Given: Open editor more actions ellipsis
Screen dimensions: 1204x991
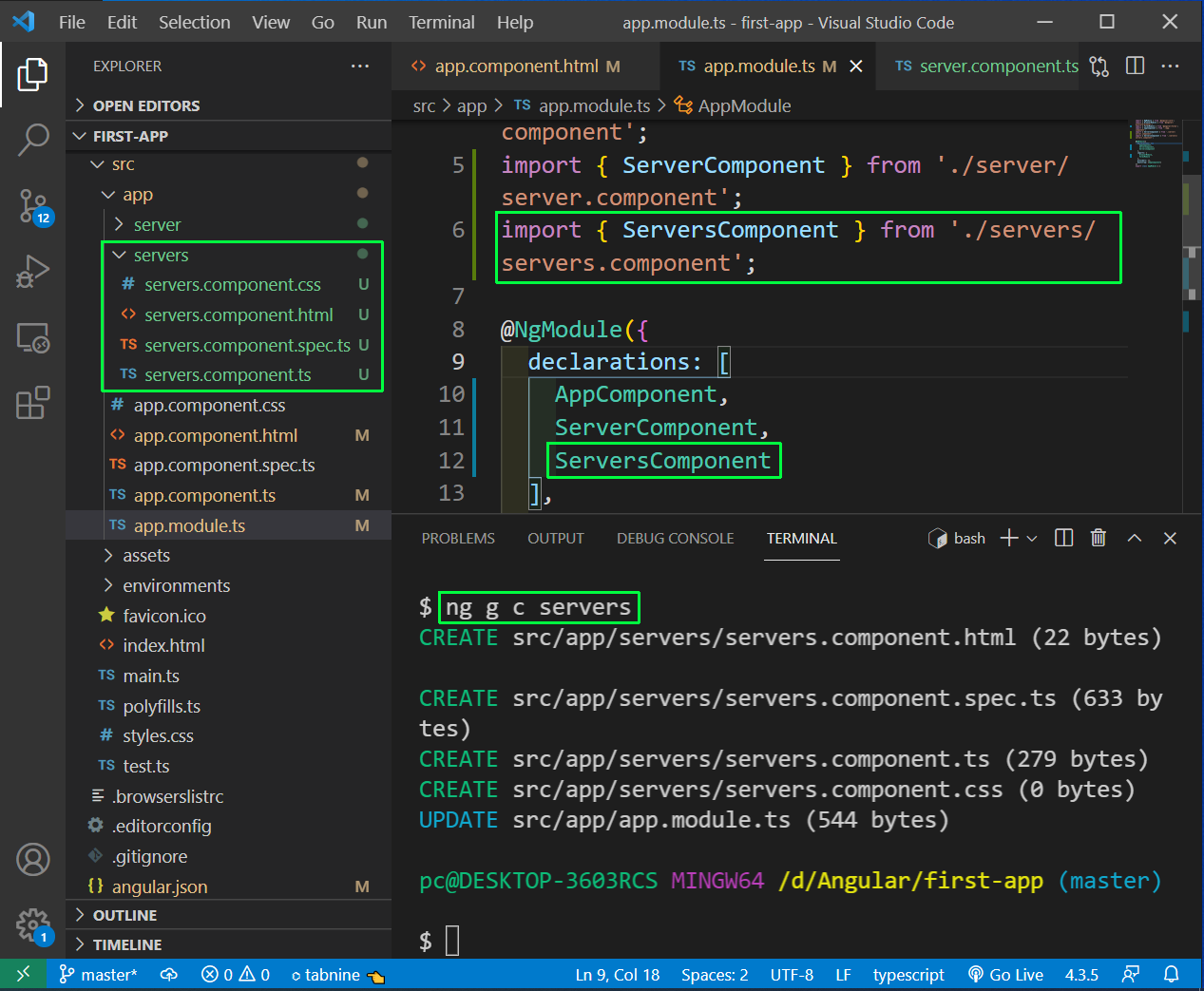Looking at the screenshot, I should pyautogui.click(x=1170, y=66).
